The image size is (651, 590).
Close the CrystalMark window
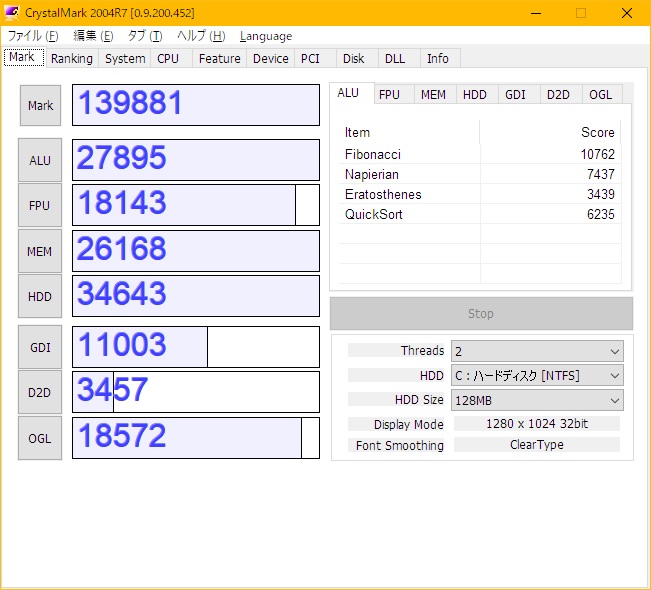pyautogui.click(x=627, y=13)
